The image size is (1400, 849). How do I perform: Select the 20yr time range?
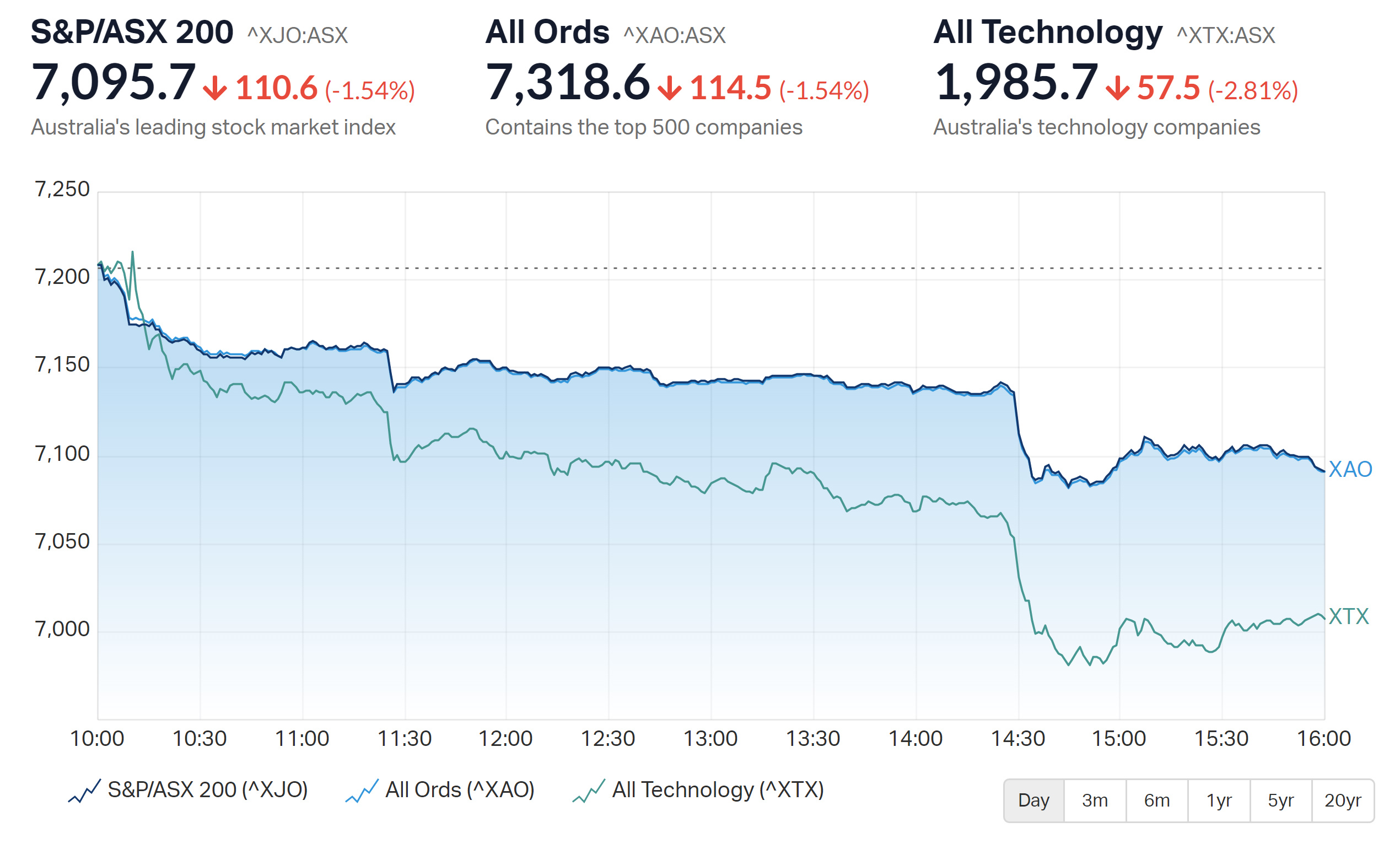[x=1343, y=800]
